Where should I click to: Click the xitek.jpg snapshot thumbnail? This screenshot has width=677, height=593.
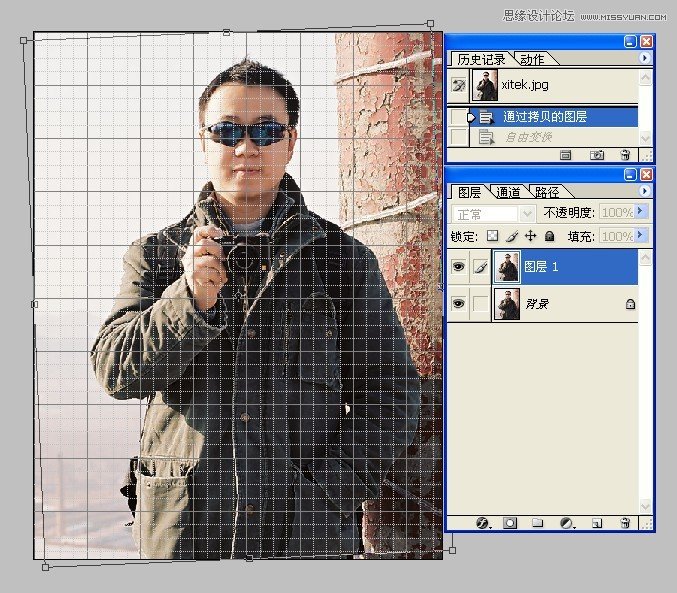(485, 85)
